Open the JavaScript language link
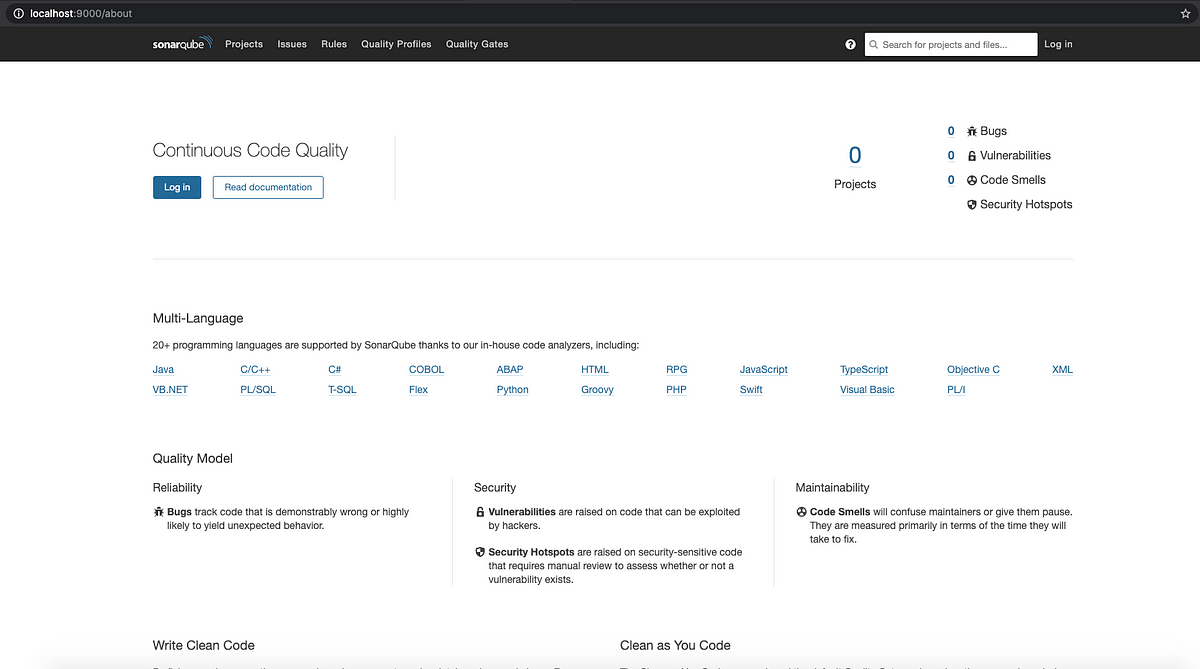Image resolution: width=1200 pixels, height=669 pixels. coord(764,370)
